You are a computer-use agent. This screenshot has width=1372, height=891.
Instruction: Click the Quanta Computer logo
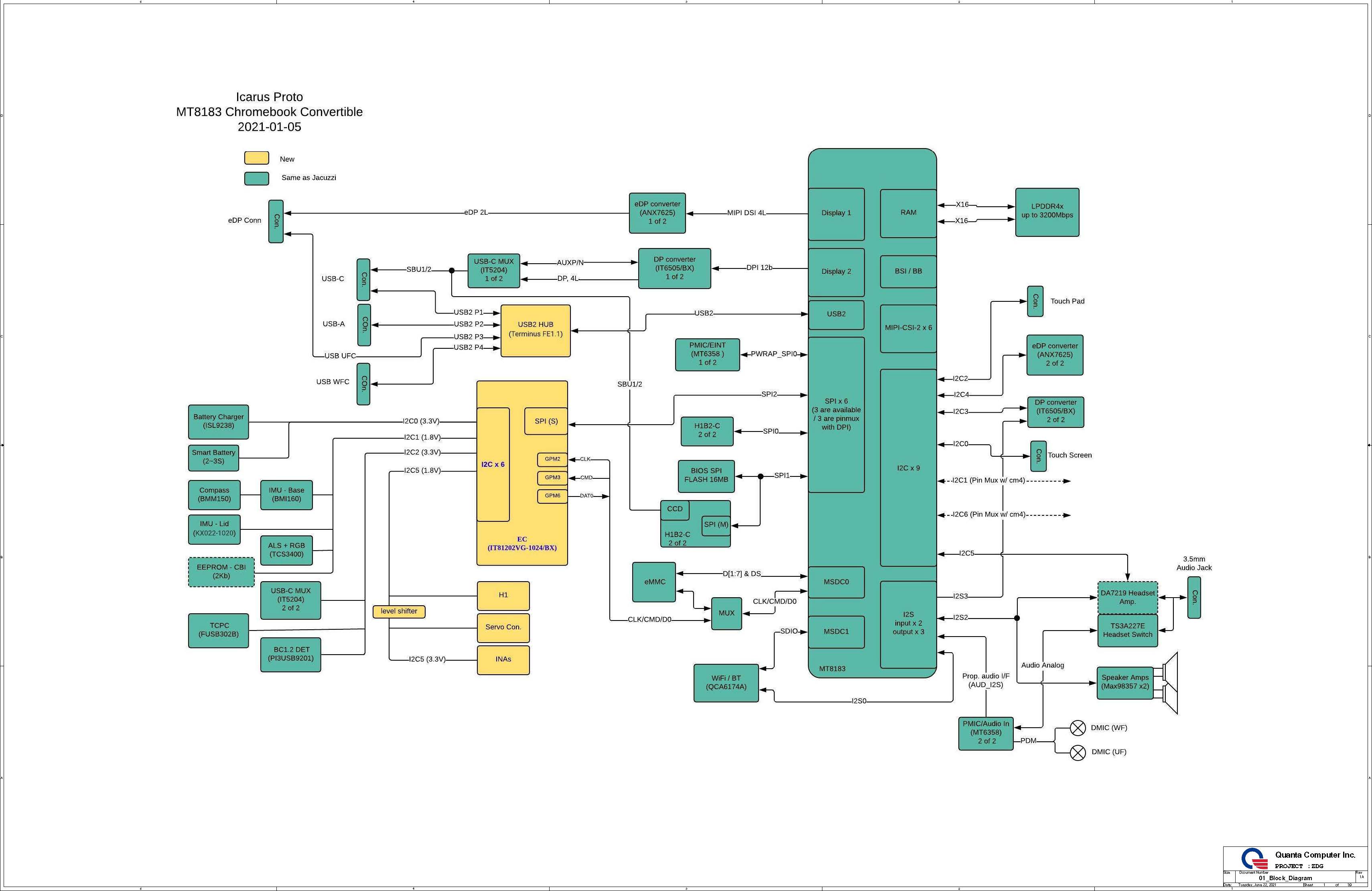click(1254, 859)
